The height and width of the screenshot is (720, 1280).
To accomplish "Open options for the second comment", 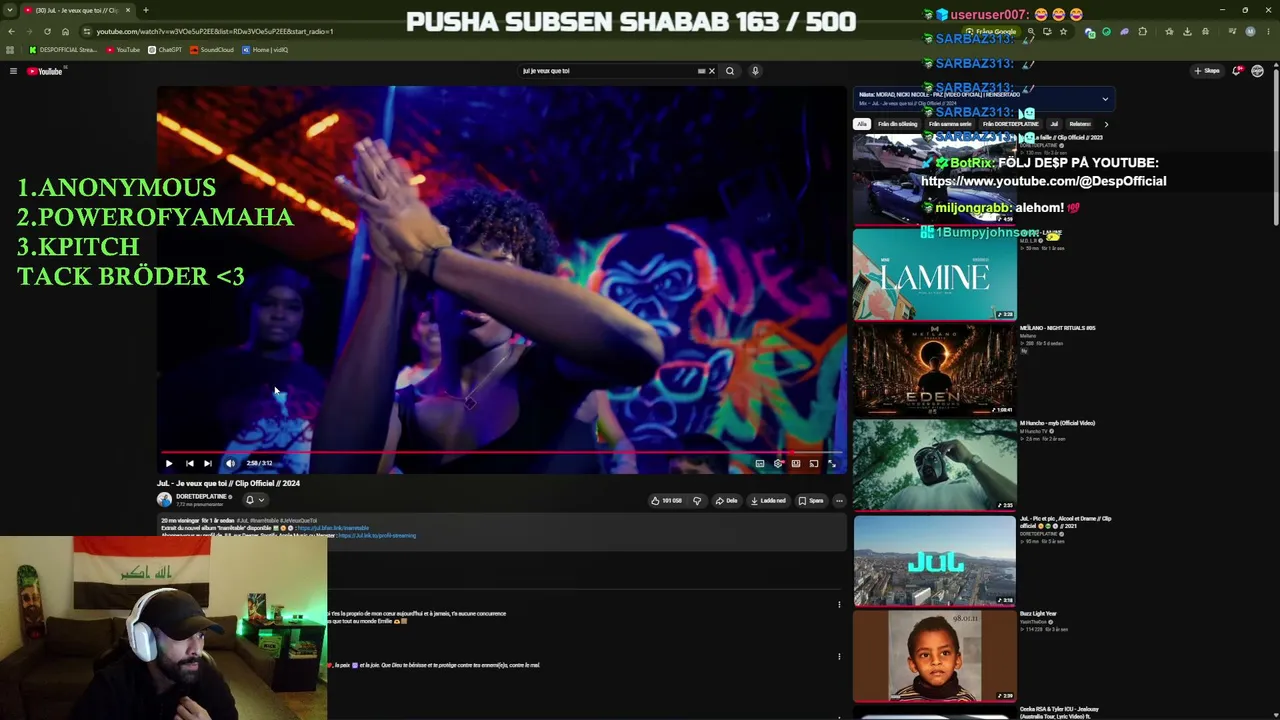I will tap(839, 657).
